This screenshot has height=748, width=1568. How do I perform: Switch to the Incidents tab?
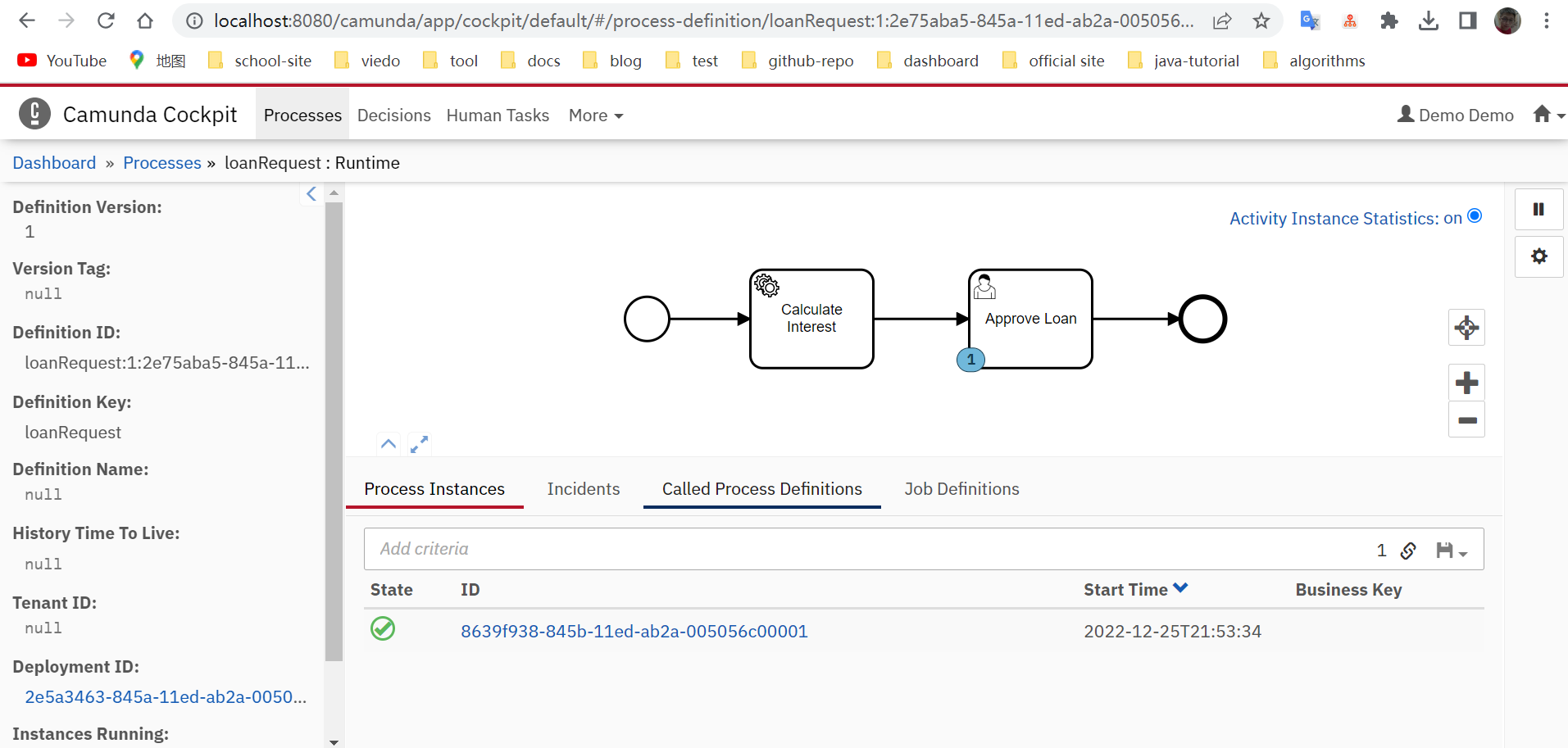click(584, 489)
